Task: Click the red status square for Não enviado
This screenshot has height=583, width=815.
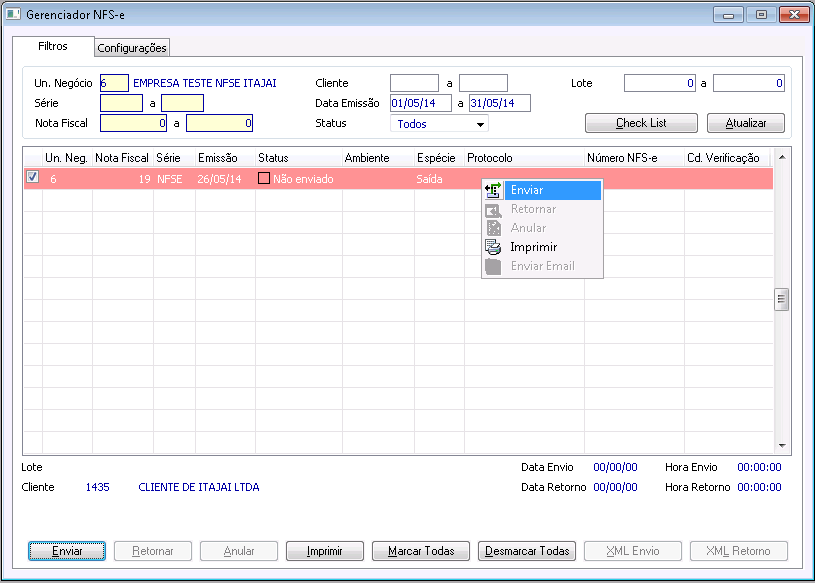Action: (264, 178)
